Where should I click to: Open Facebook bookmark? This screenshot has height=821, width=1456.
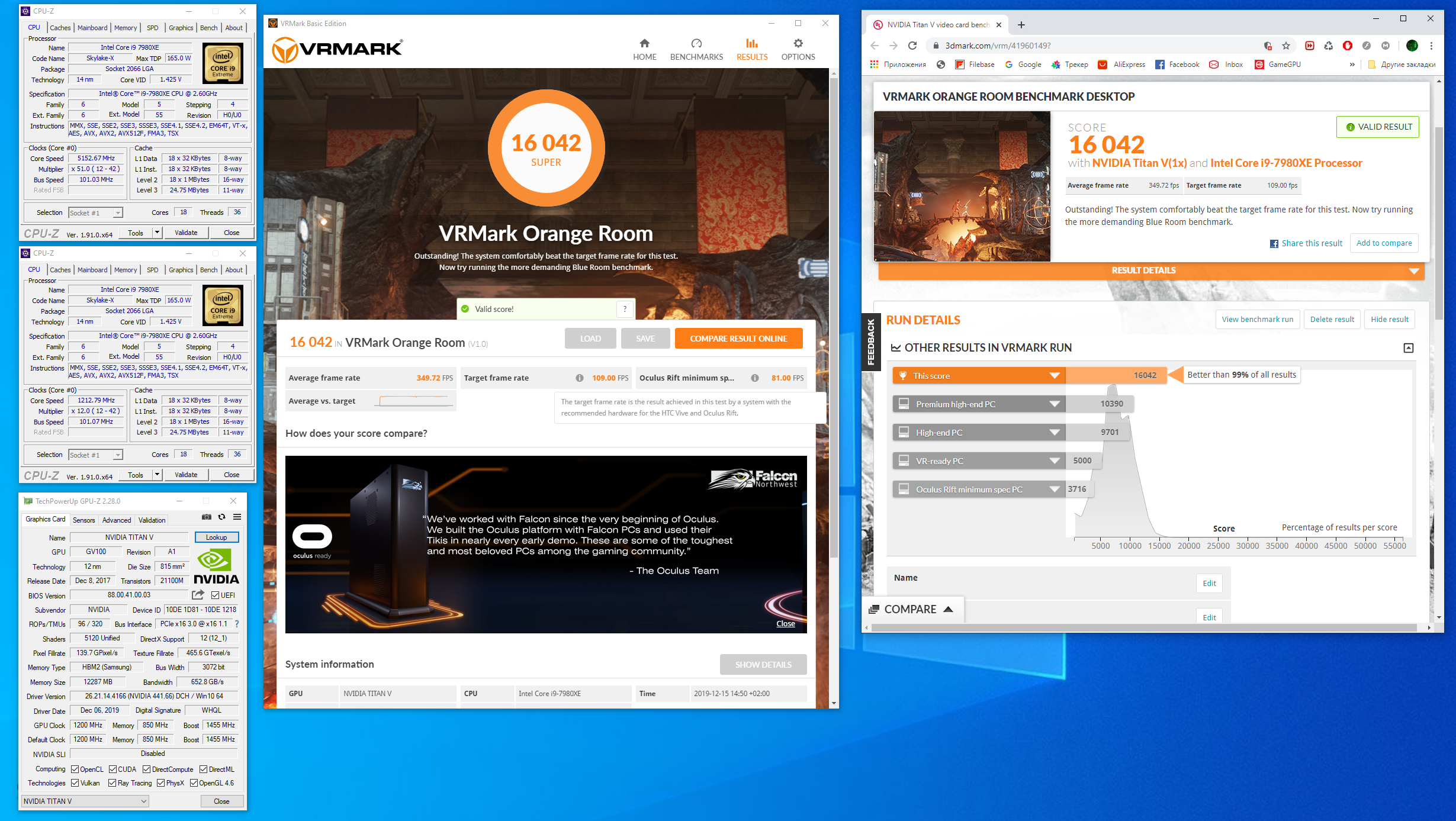point(1177,65)
